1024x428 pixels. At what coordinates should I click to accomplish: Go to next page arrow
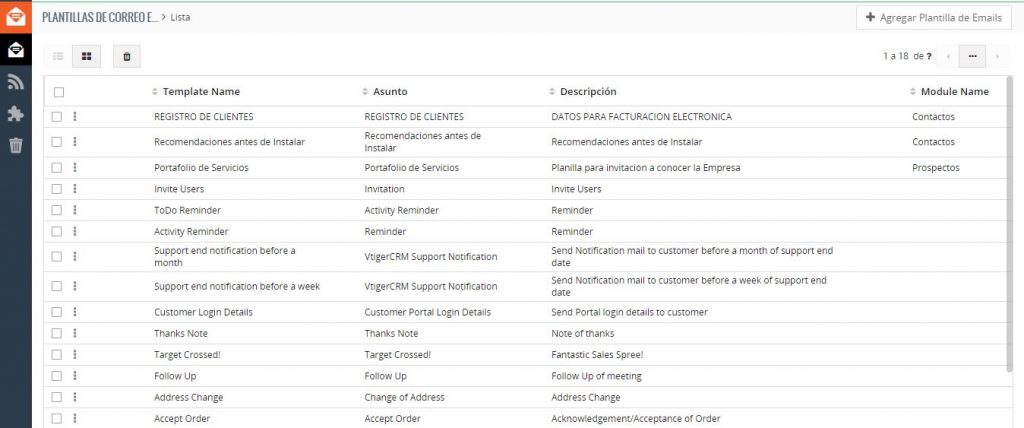click(x=997, y=57)
